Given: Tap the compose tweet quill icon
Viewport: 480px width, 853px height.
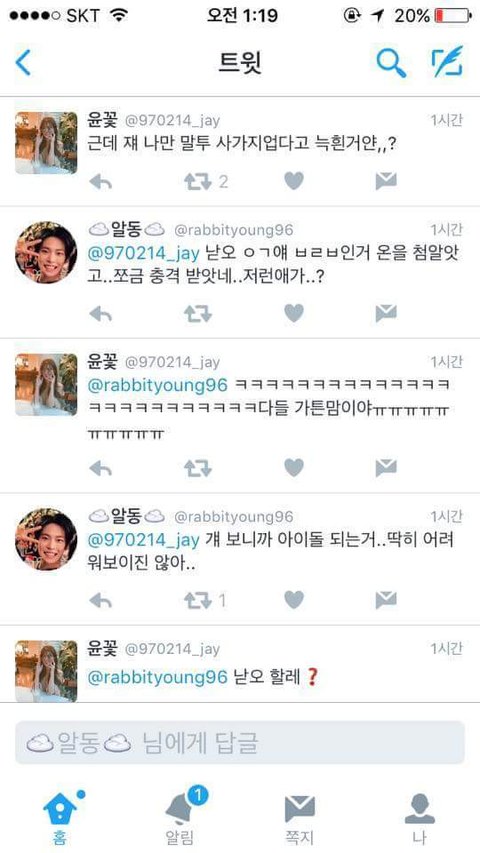Looking at the screenshot, I should point(447,61).
